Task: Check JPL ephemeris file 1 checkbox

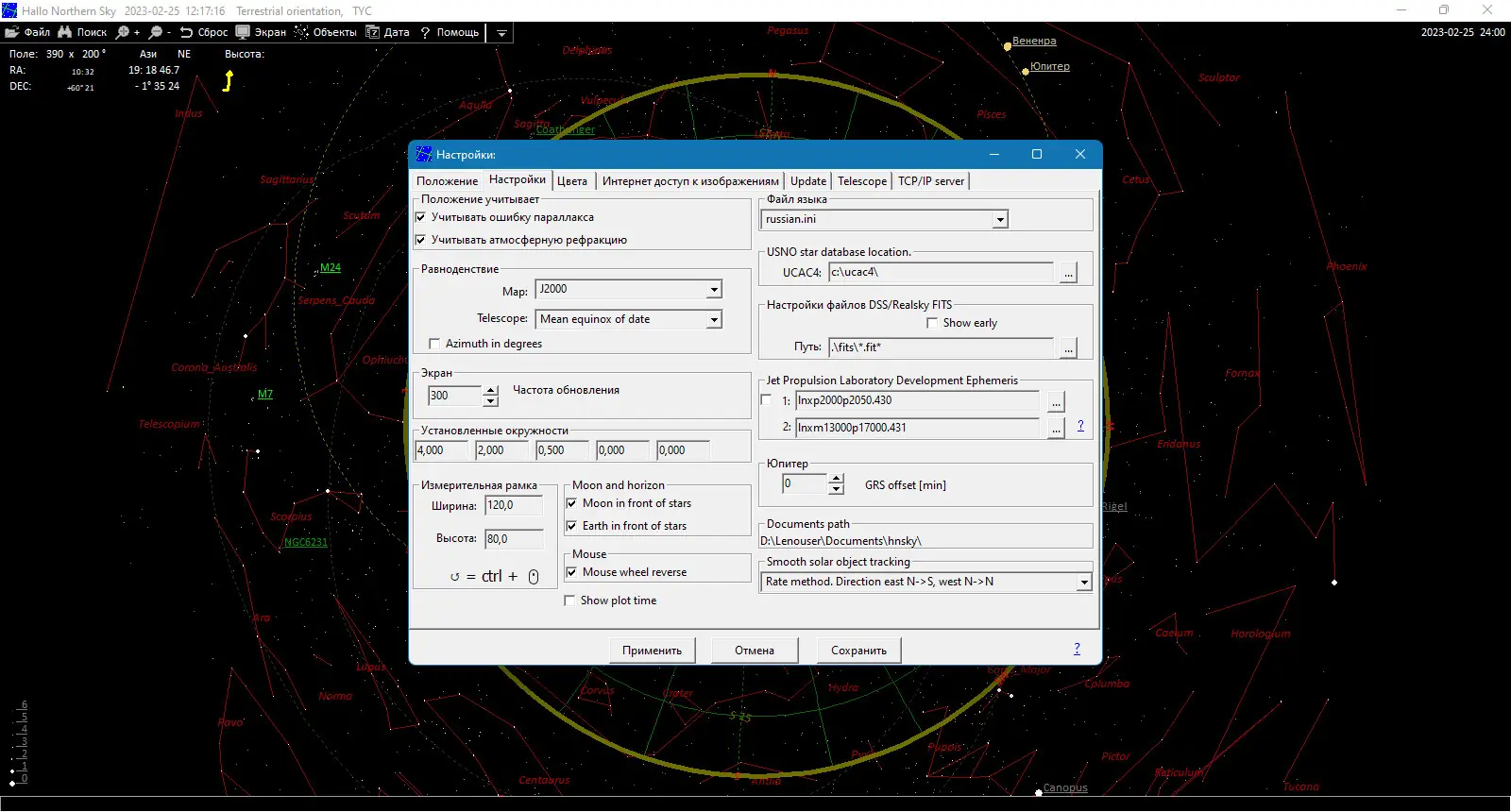Action: click(766, 400)
